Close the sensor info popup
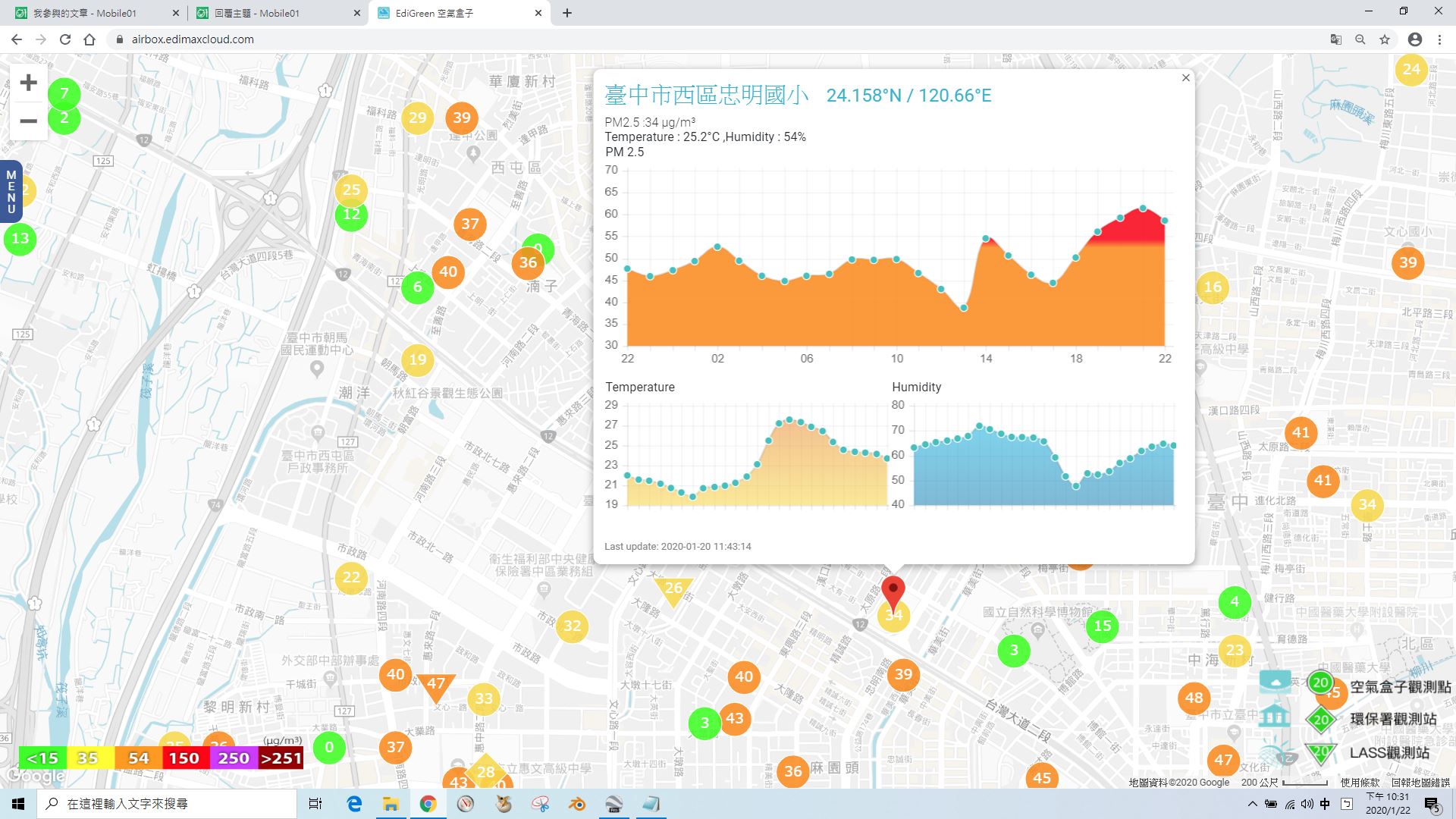 pyautogui.click(x=1186, y=78)
